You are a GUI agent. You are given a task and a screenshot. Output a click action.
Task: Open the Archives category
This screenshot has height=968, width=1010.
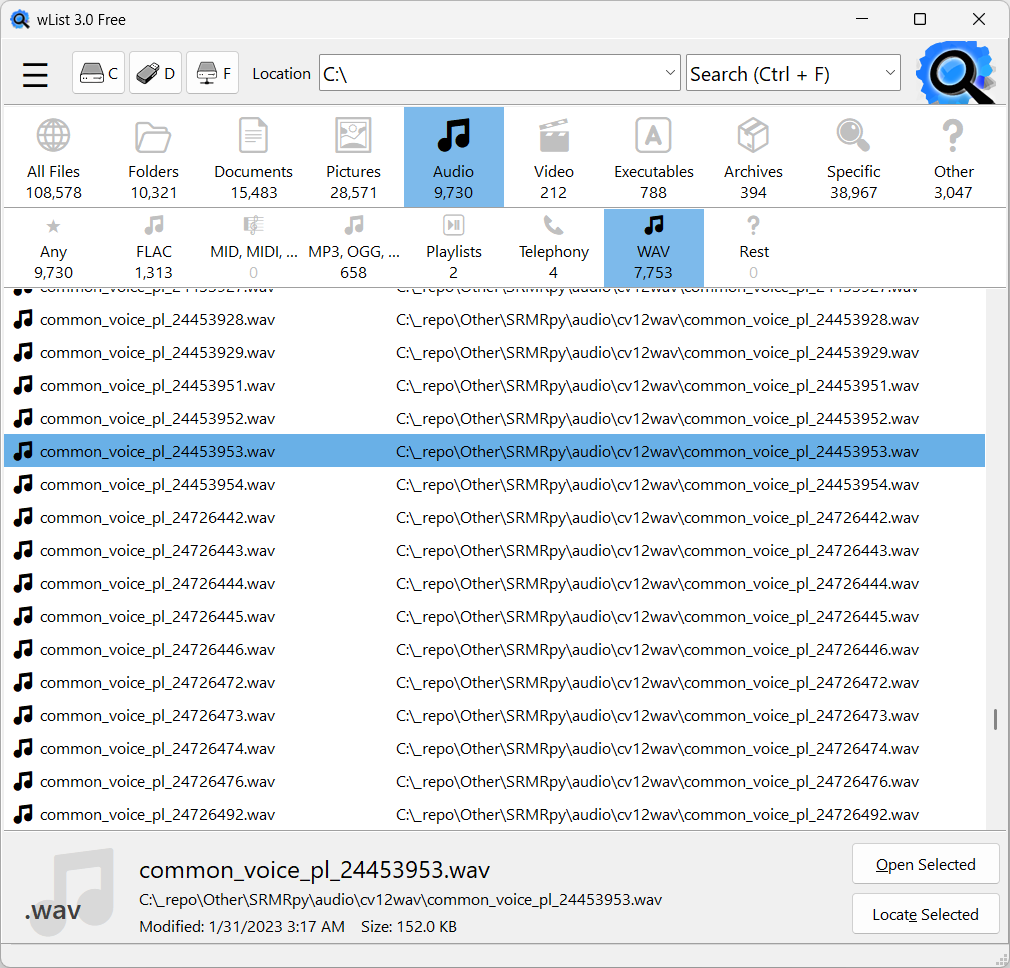coord(753,157)
